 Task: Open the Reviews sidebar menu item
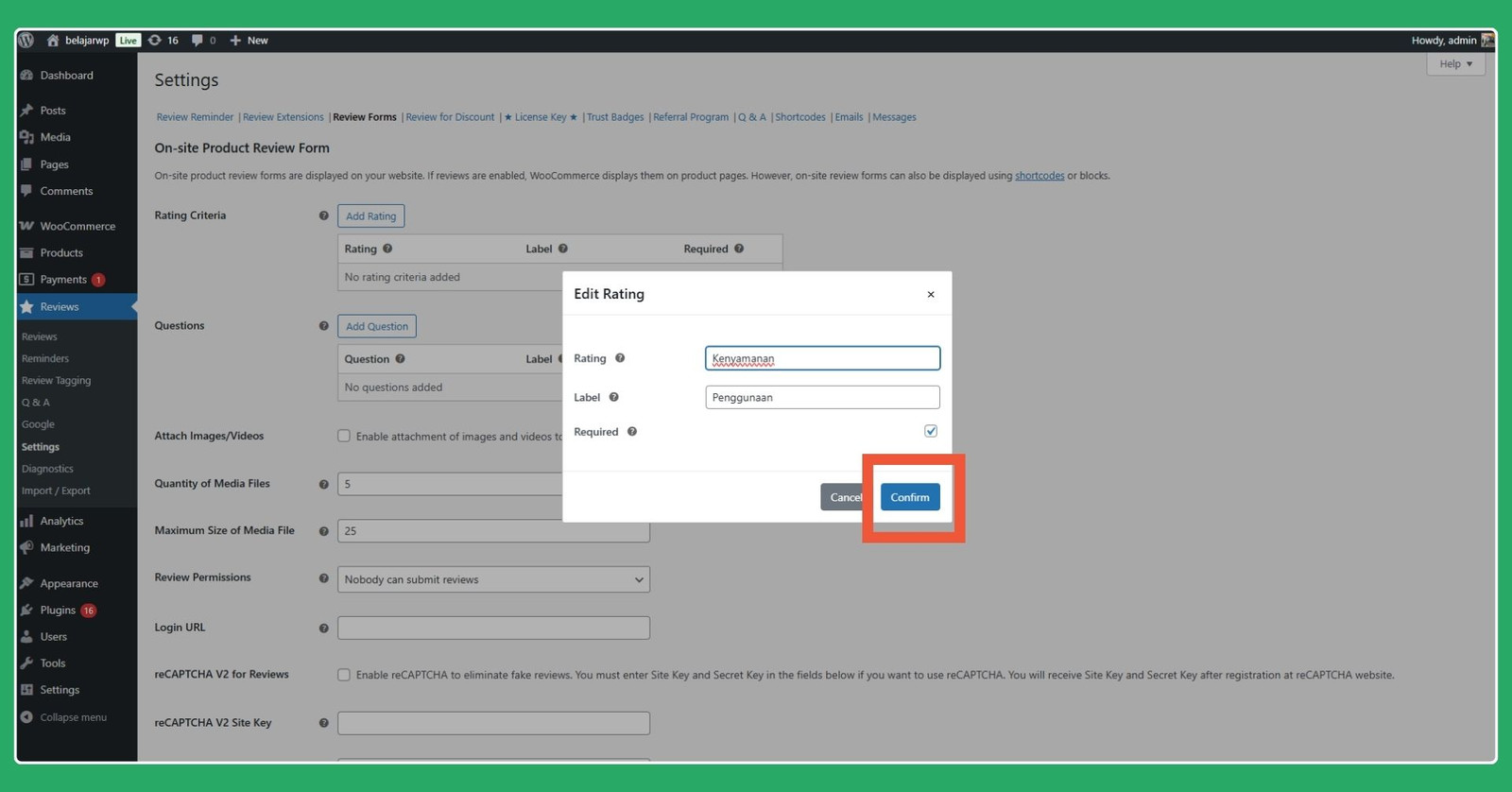77,307
